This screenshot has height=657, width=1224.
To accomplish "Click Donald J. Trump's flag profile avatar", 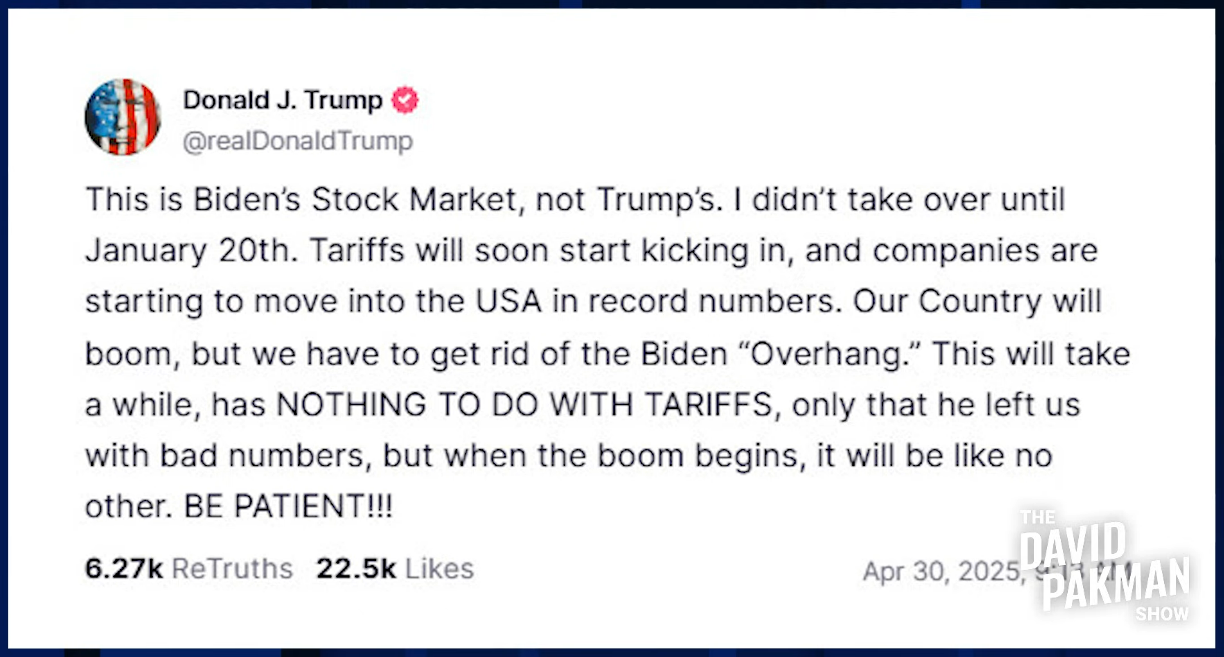I will pyautogui.click(x=122, y=117).
